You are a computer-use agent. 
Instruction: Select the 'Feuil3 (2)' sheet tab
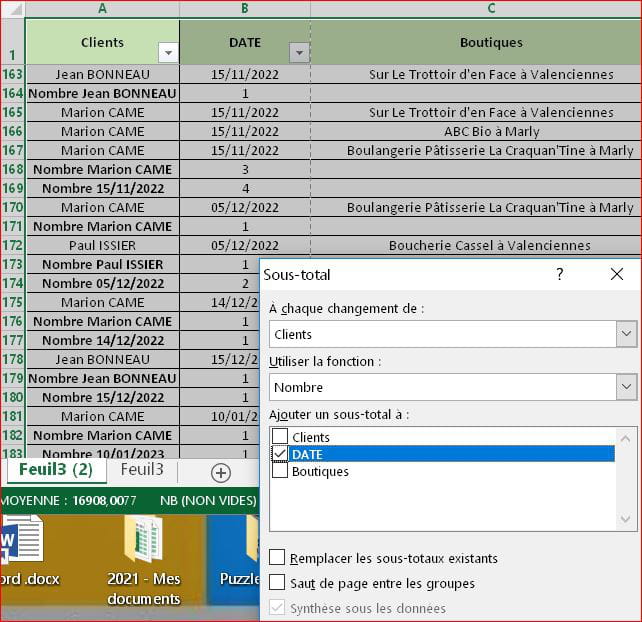click(56, 470)
